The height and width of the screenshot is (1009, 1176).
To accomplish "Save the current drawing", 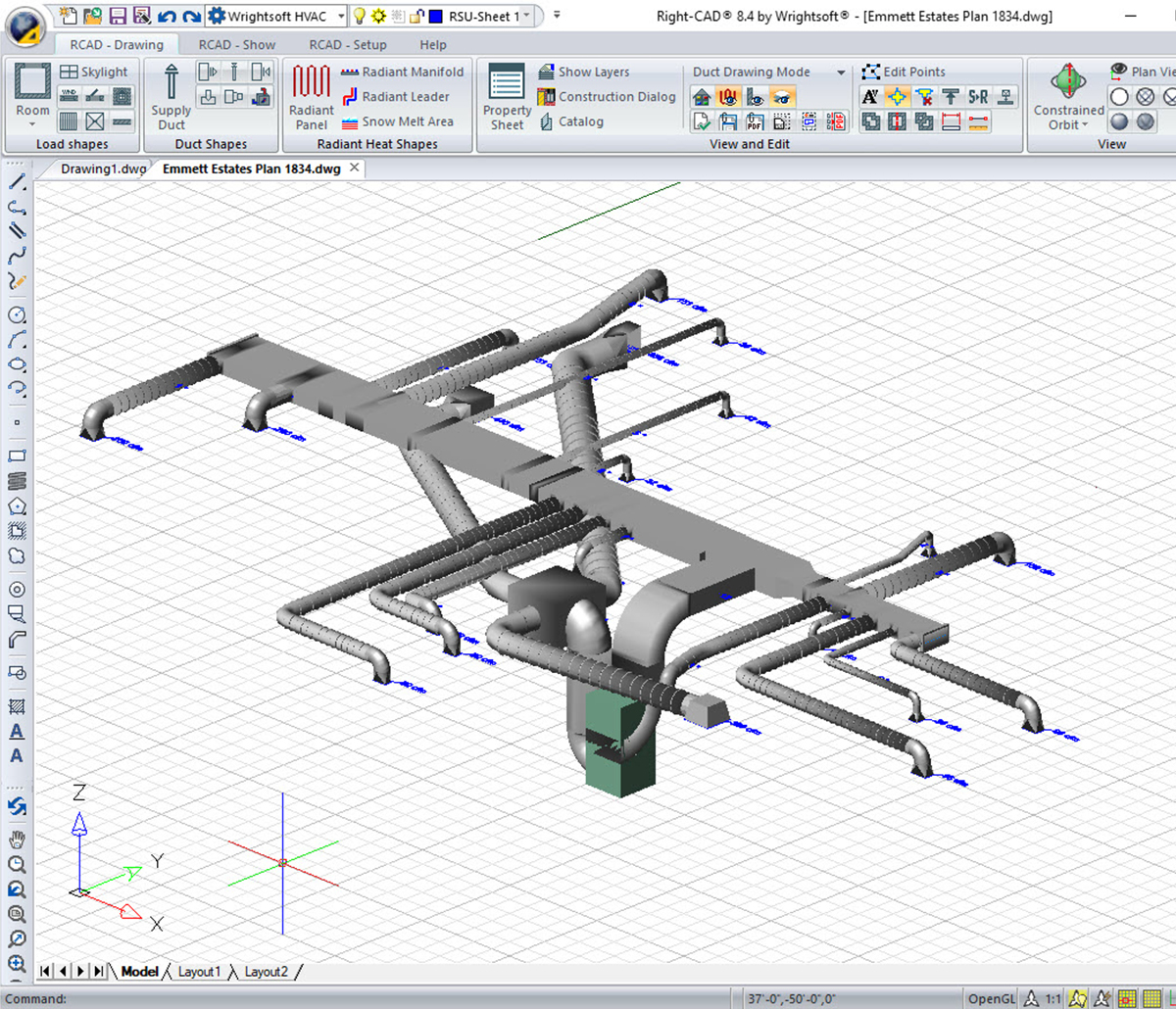I will [x=117, y=15].
